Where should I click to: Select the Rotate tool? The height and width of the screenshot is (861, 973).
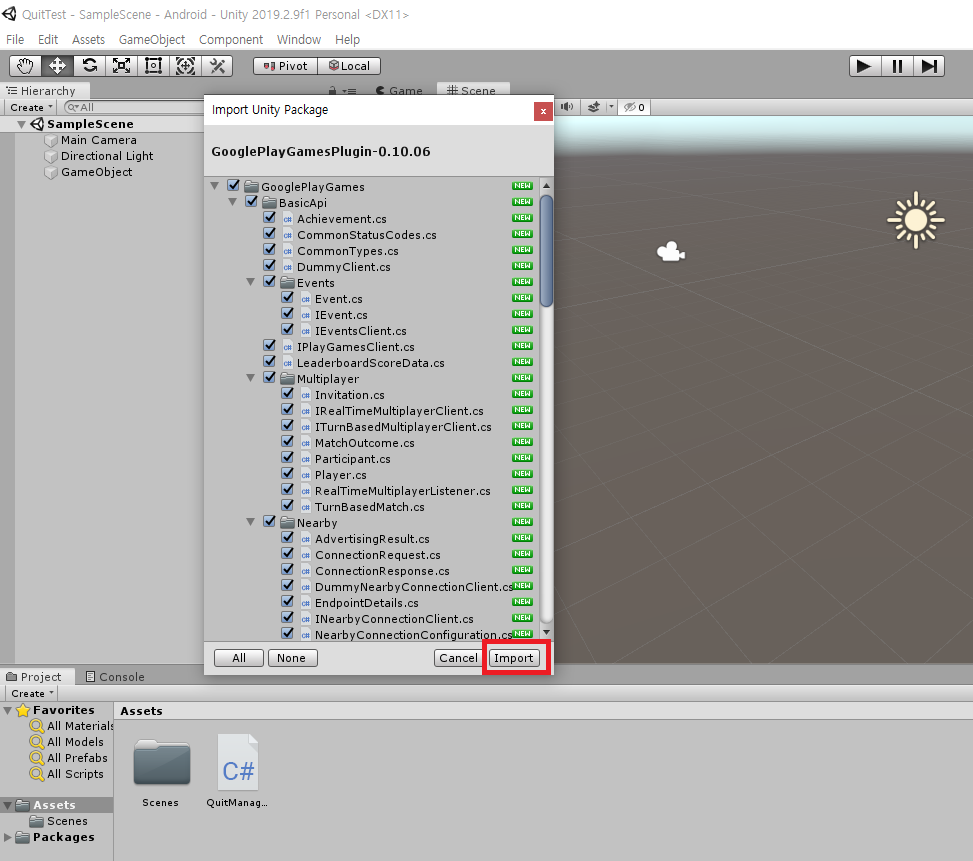coord(89,66)
